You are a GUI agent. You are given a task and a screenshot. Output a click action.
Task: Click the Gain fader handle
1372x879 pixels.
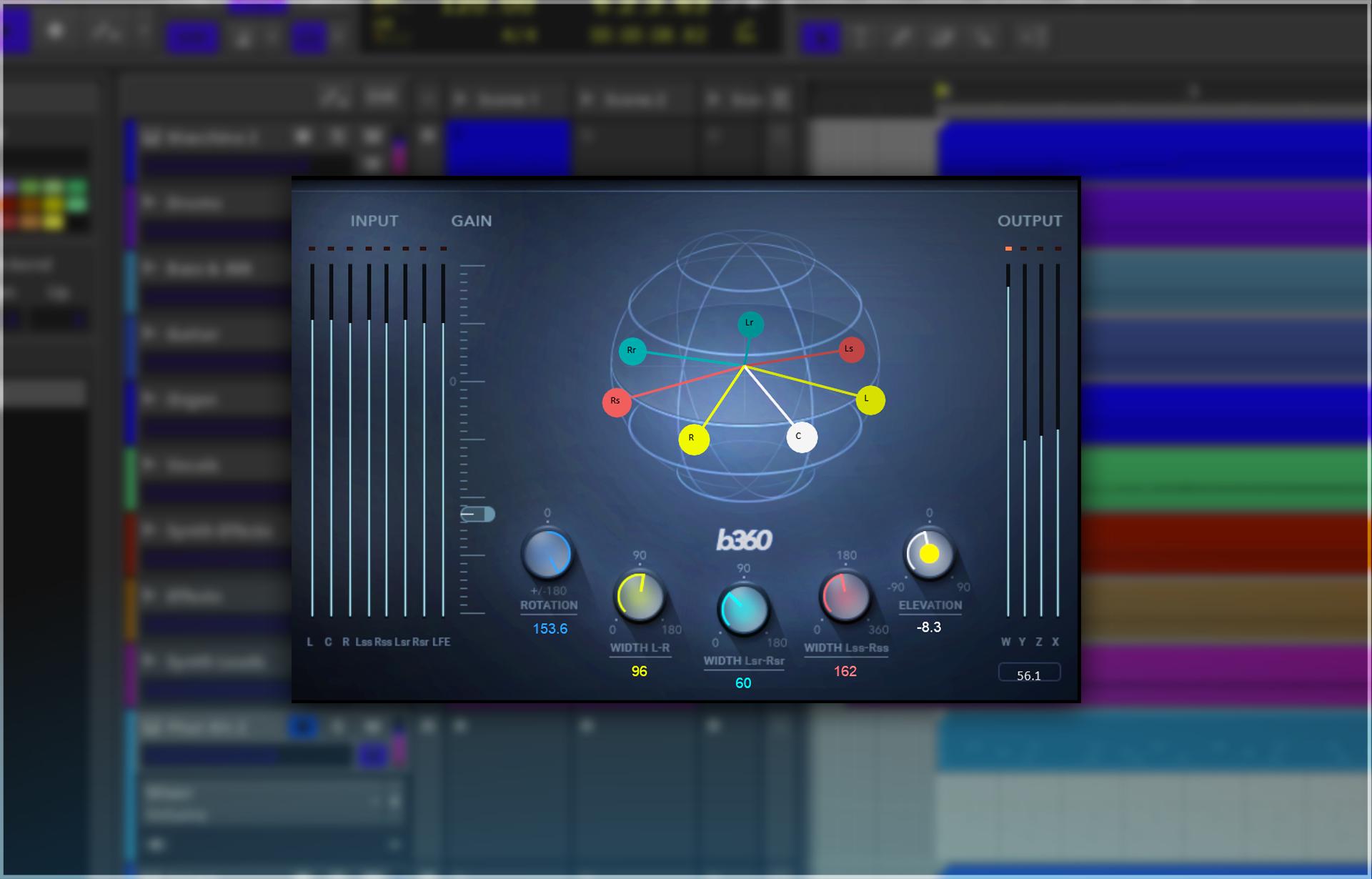[x=477, y=514]
